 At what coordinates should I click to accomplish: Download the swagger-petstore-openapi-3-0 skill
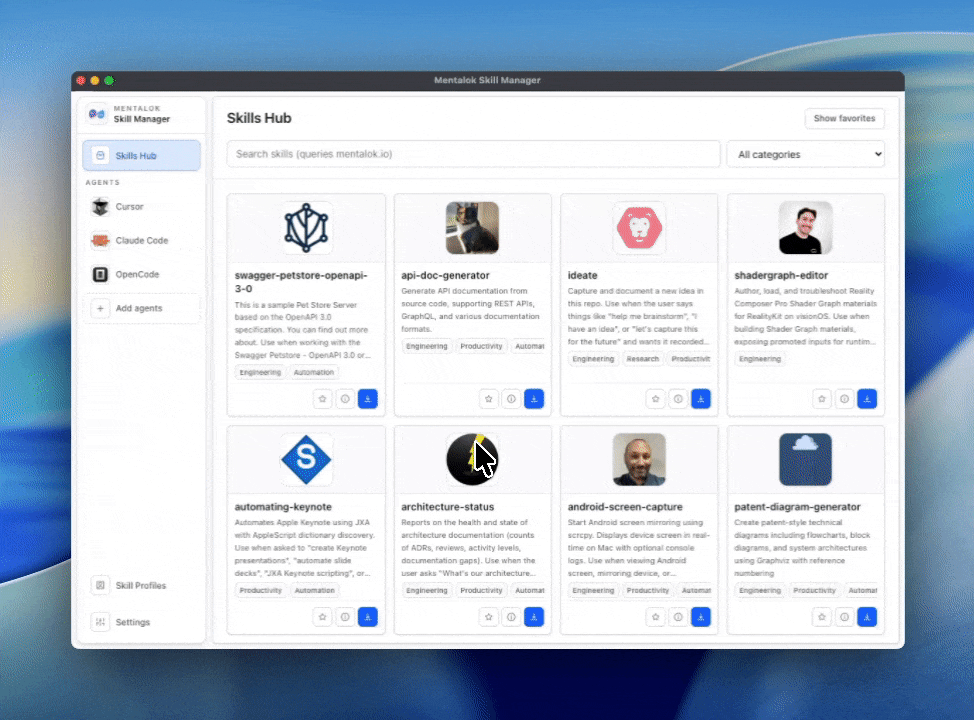pyautogui.click(x=368, y=399)
